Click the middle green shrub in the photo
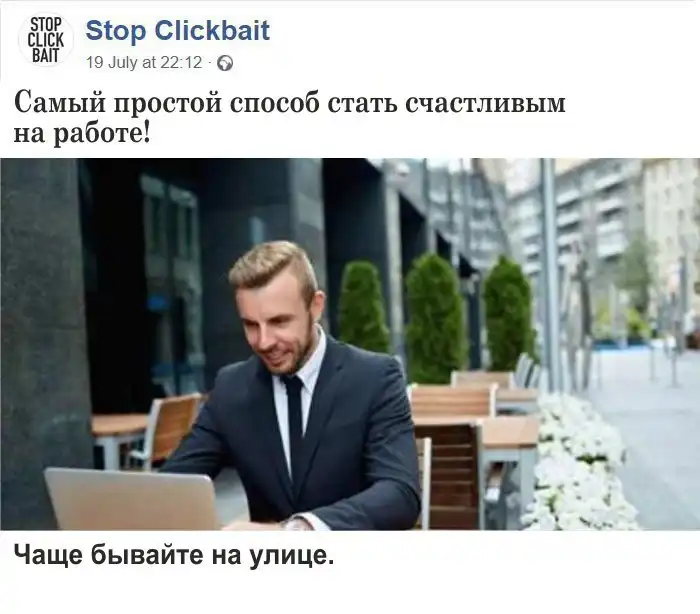Screen dimensions: 700x614 434,318
